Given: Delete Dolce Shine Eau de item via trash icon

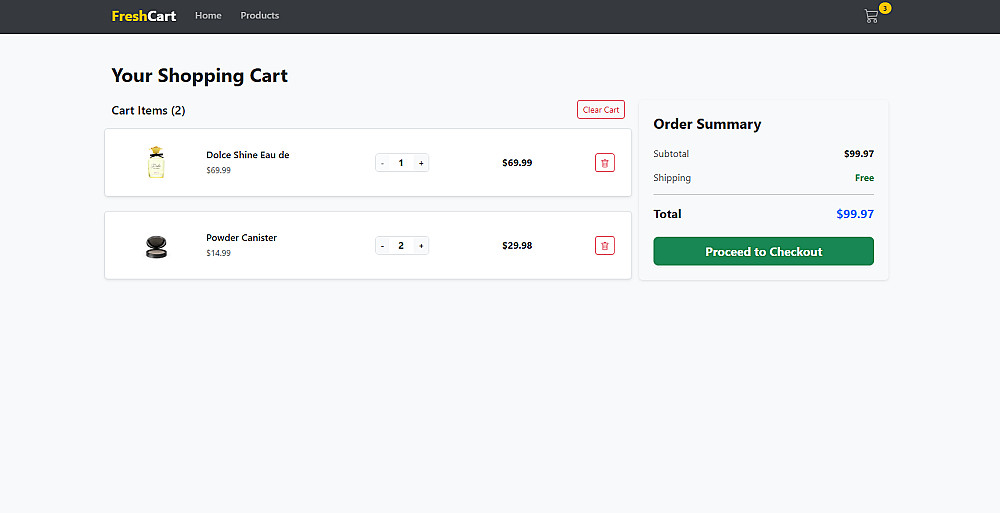Looking at the screenshot, I should pos(605,163).
